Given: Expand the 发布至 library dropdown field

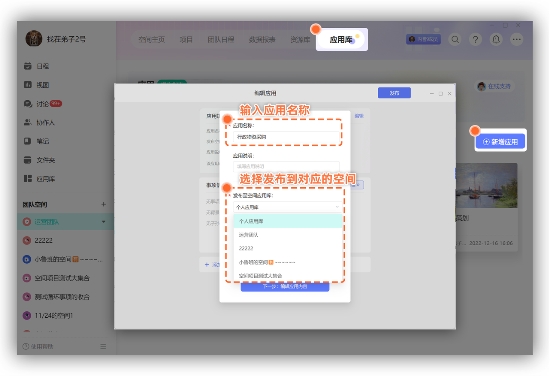Looking at the screenshot, I should (287, 207).
